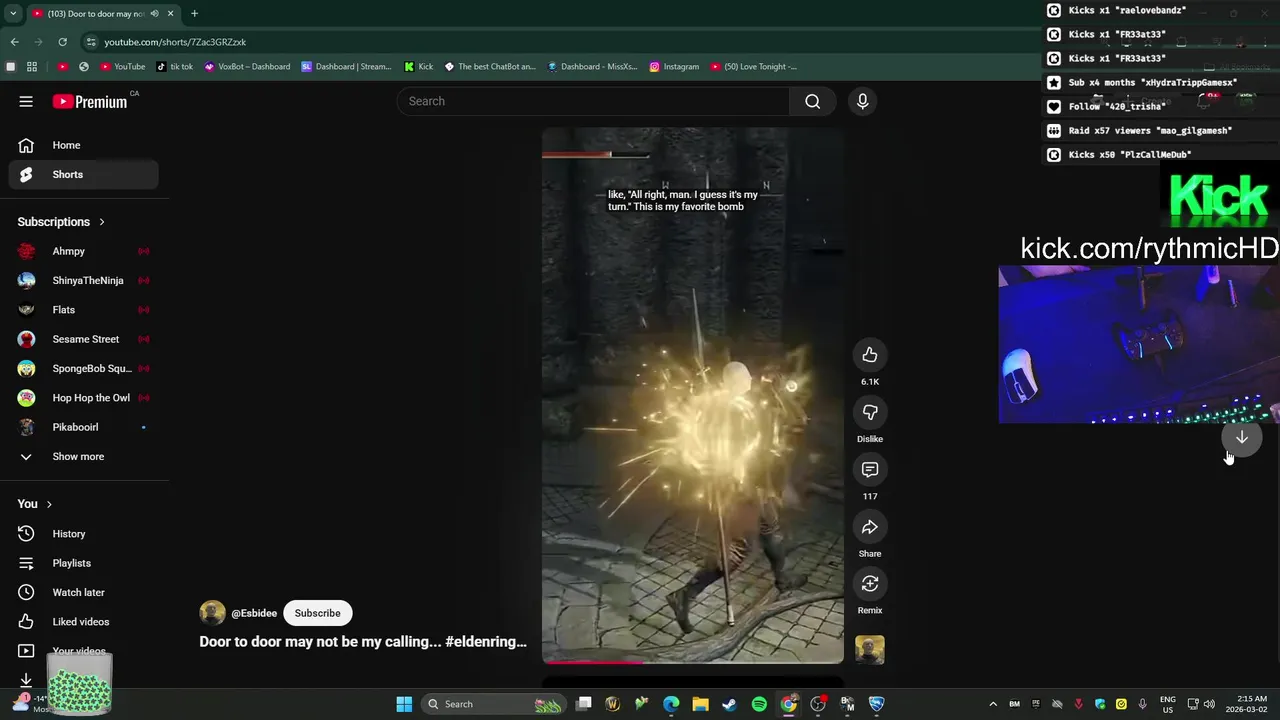Open the YouTube bookmark
The width and height of the screenshot is (1280, 720).
coord(123,67)
